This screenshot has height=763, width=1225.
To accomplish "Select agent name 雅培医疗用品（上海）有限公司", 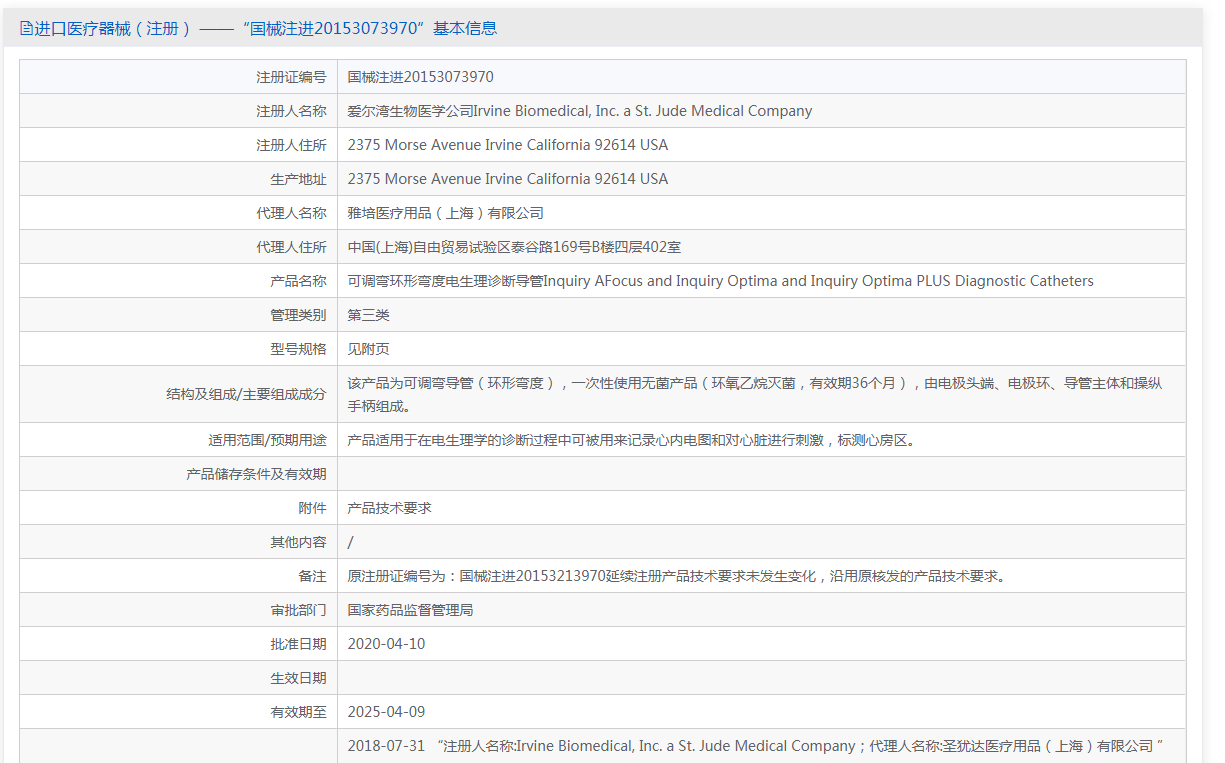I will click(446, 213).
